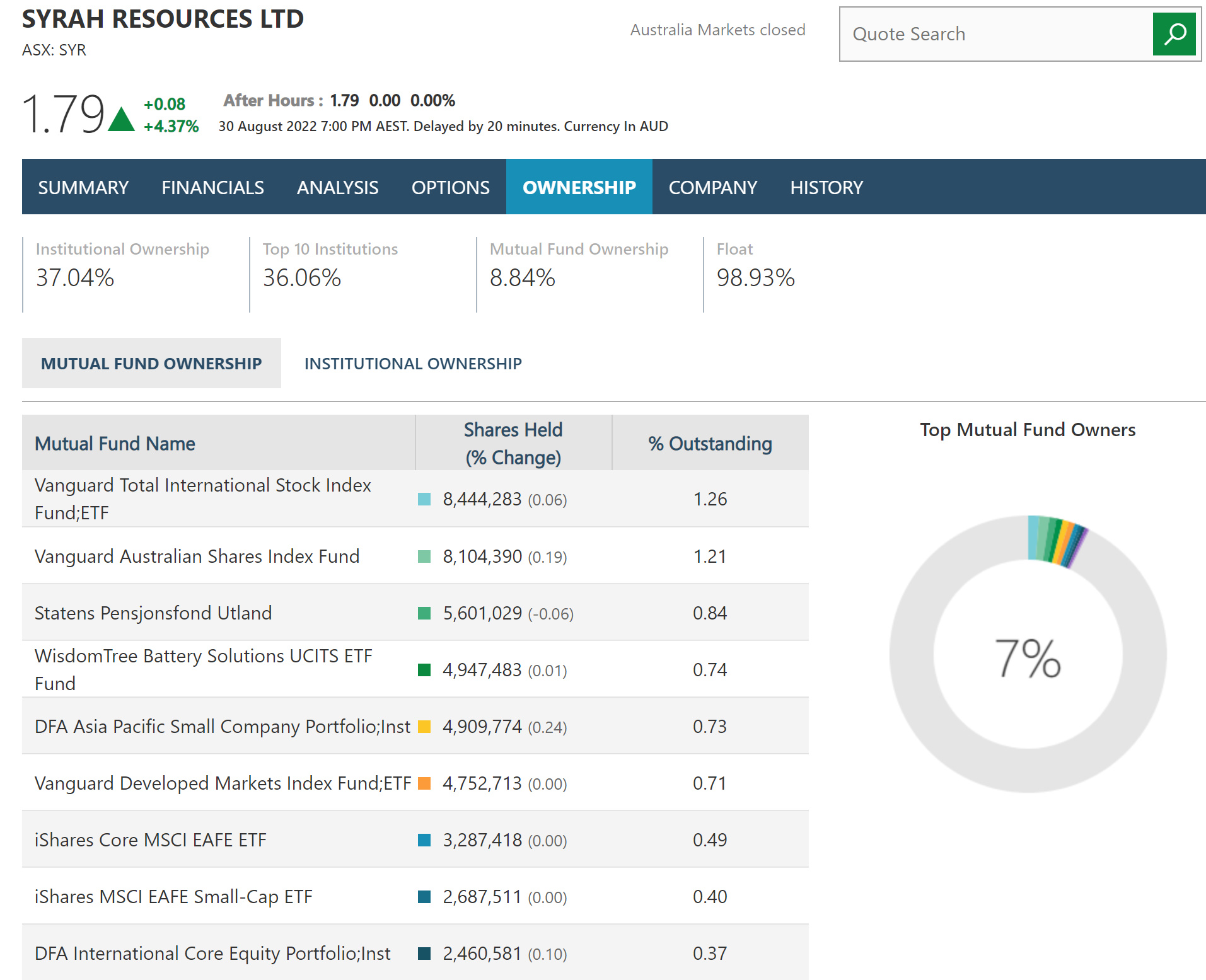This screenshot has width=1206, height=980.
Task: Switch to Institutional Ownership sub-tab
Action: 413,364
